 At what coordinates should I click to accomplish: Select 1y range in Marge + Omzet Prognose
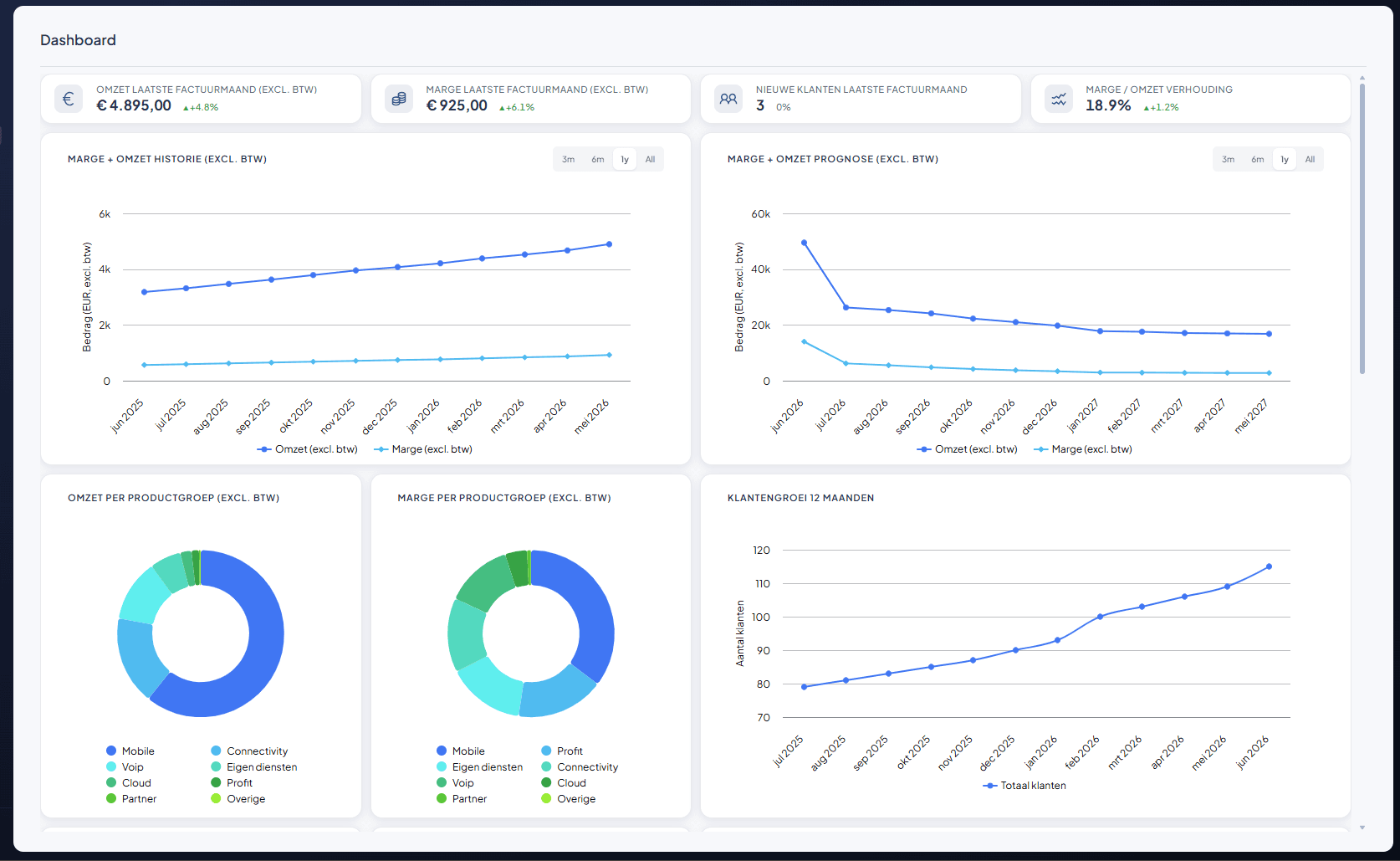pyautogui.click(x=1285, y=160)
